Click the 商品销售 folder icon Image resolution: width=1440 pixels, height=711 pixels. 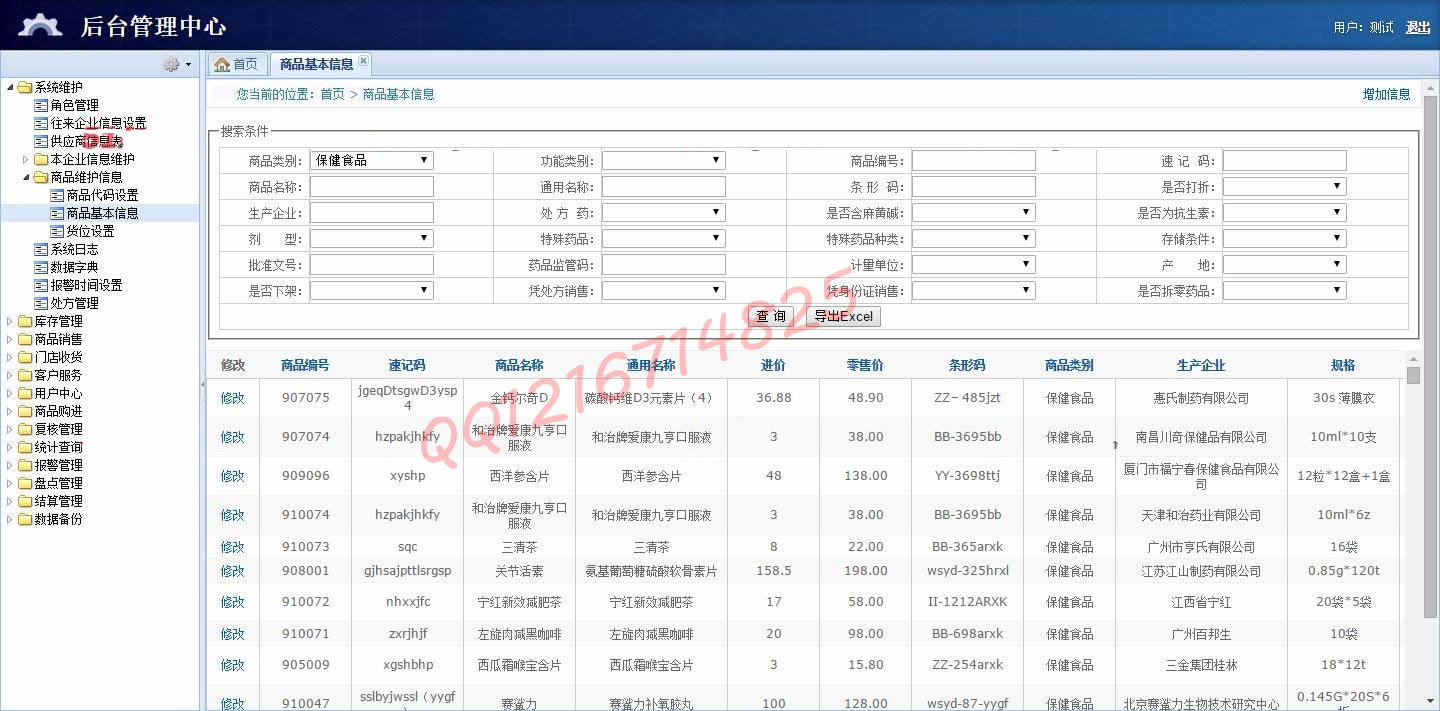click(25, 339)
